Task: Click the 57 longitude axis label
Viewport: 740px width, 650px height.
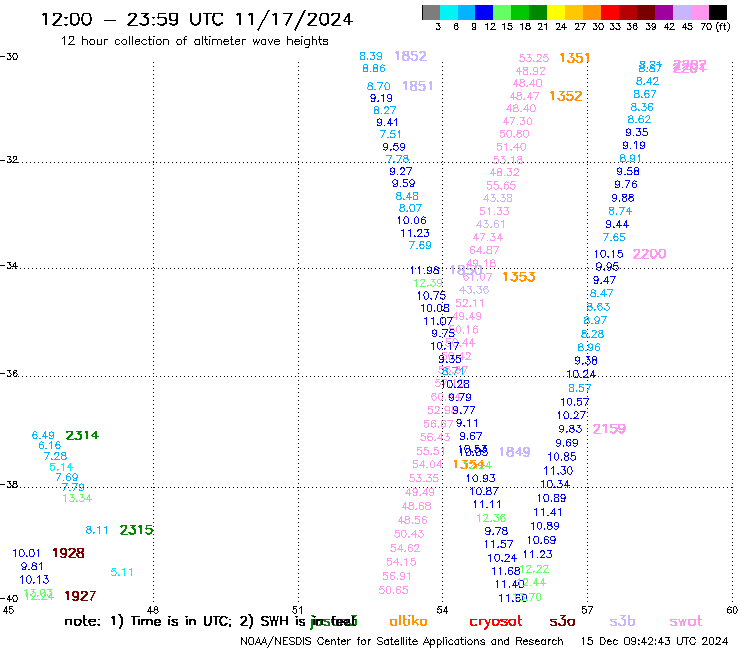Action: pyautogui.click(x=587, y=610)
